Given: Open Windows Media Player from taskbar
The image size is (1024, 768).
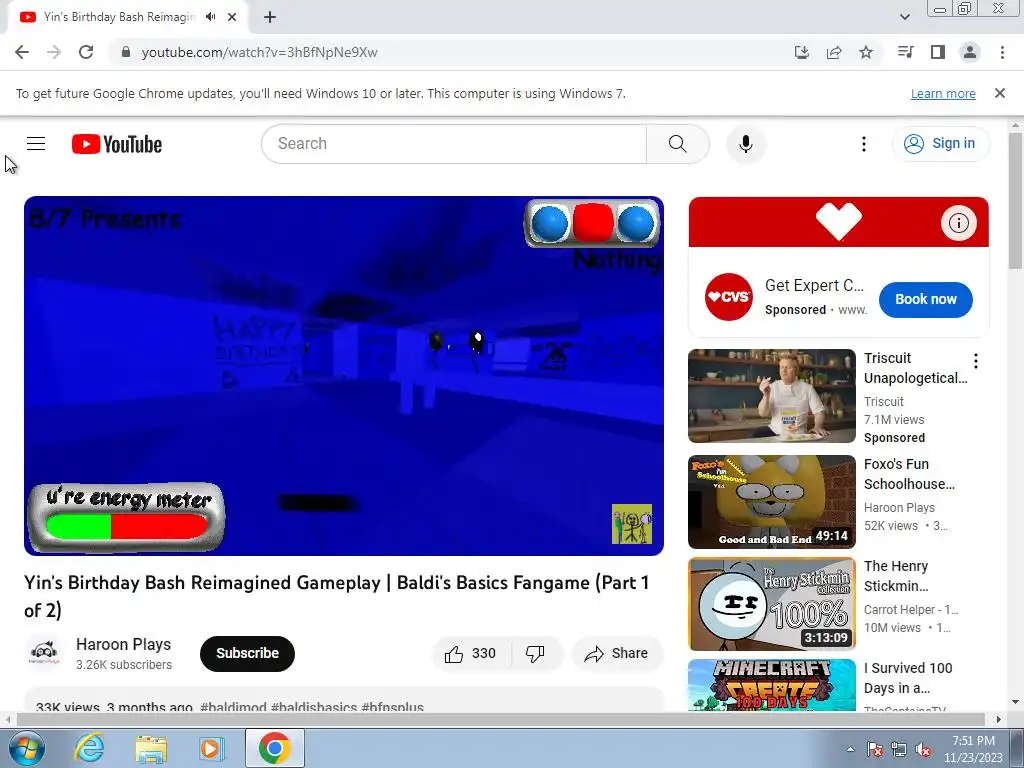Looking at the screenshot, I should (211, 748).
